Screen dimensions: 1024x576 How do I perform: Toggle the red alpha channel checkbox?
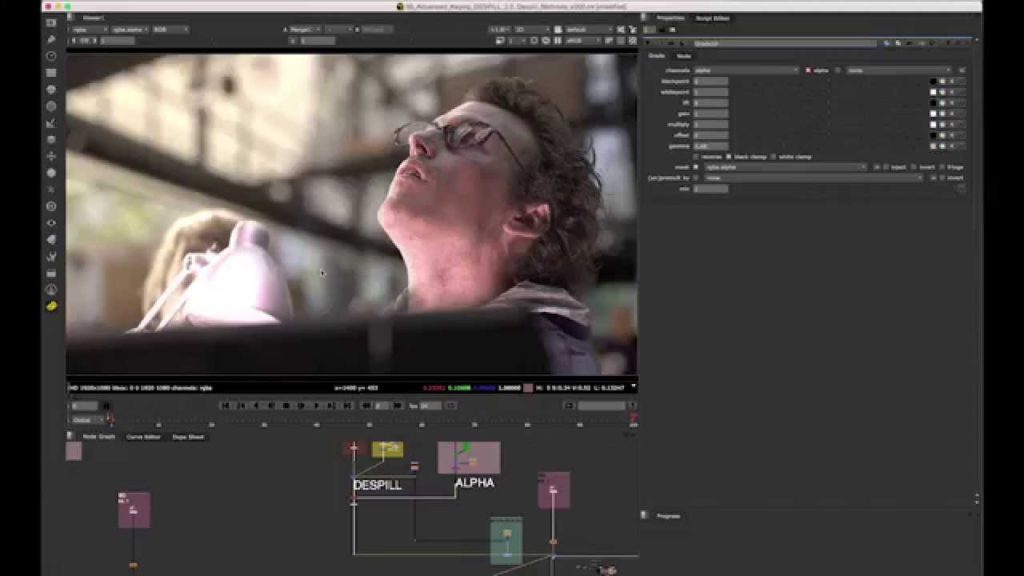pyautogui.click(x=808, y=70)
